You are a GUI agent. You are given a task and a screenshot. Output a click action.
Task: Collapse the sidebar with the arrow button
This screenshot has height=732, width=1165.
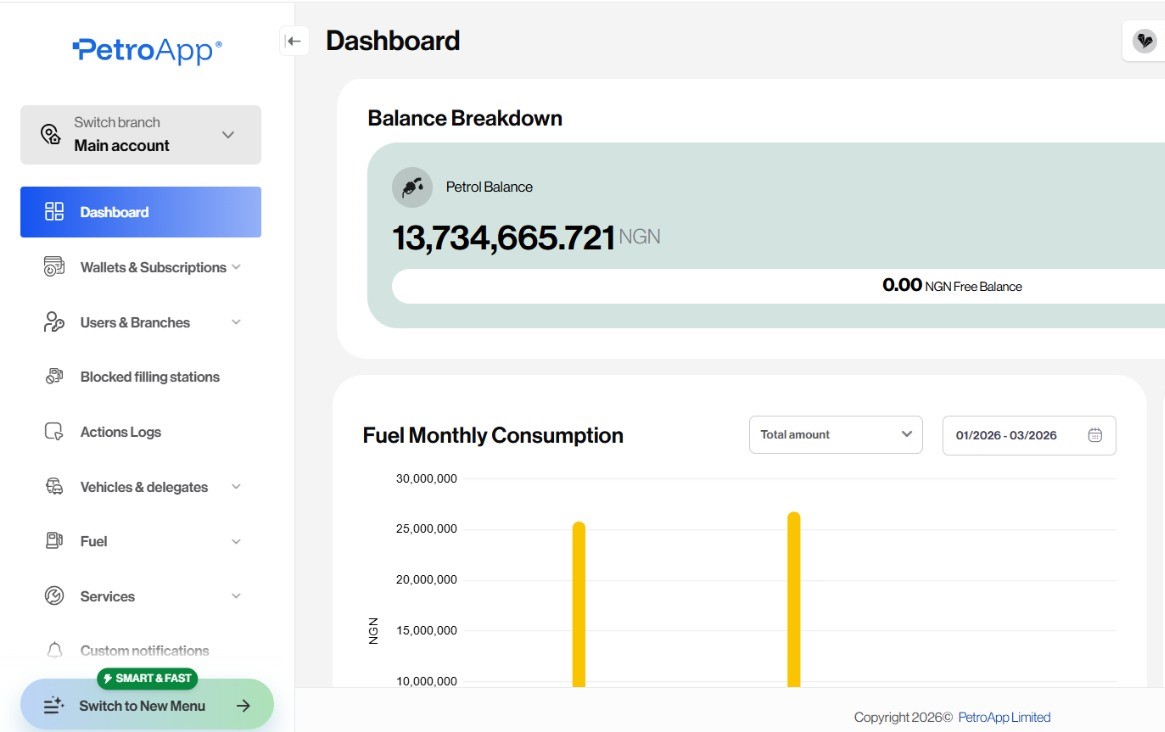pos(293,41)
